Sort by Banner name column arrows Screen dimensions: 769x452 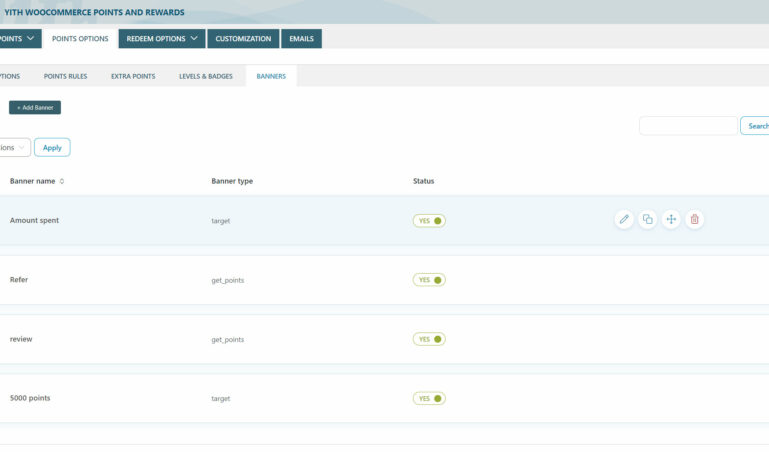[x=62, y=181]
